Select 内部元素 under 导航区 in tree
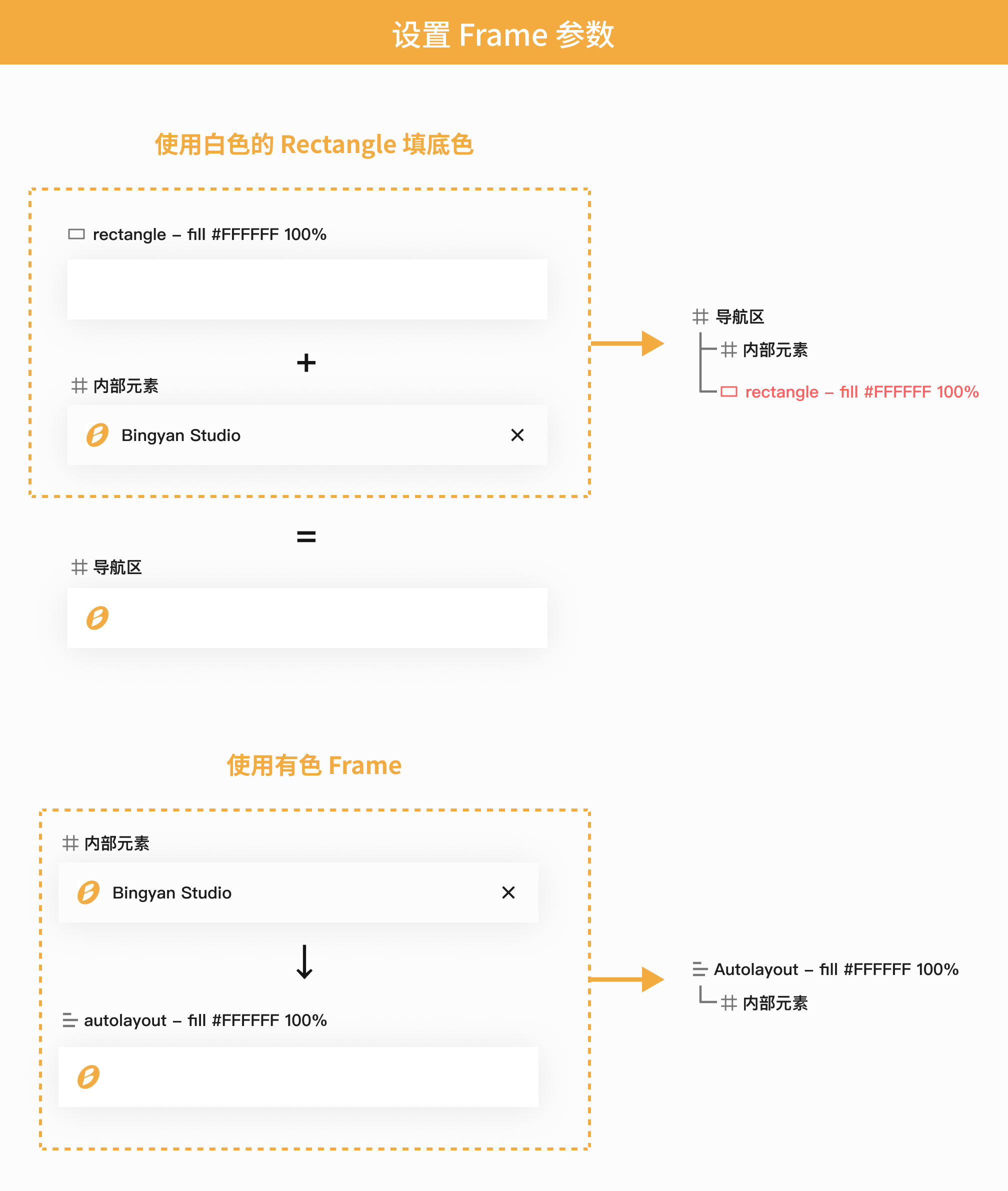This screenshot has height=1191, width=1008. (x=775, y=350)
